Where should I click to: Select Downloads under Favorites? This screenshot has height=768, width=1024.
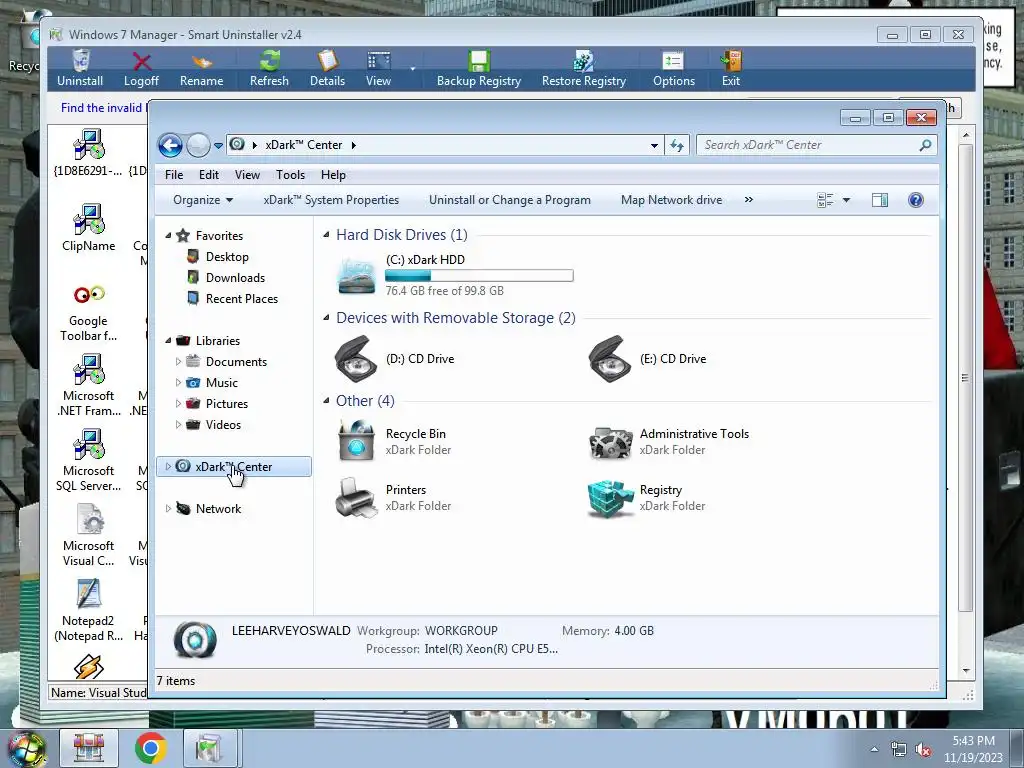pos(235,278)
